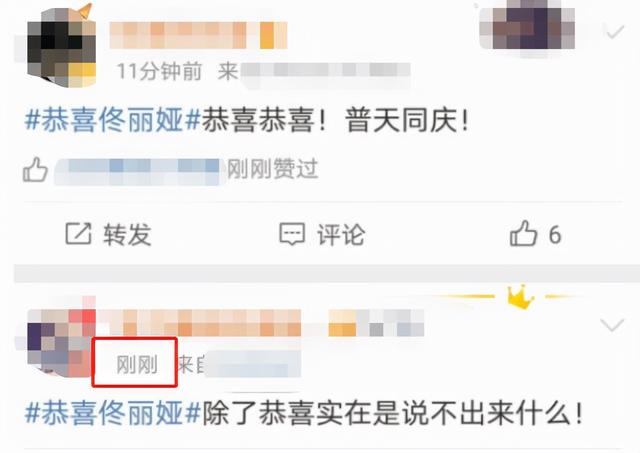This screenshot has width=640, height=453.
Task: Open the blurred thumbnail at top right
Action: click(x=527, y=24)
